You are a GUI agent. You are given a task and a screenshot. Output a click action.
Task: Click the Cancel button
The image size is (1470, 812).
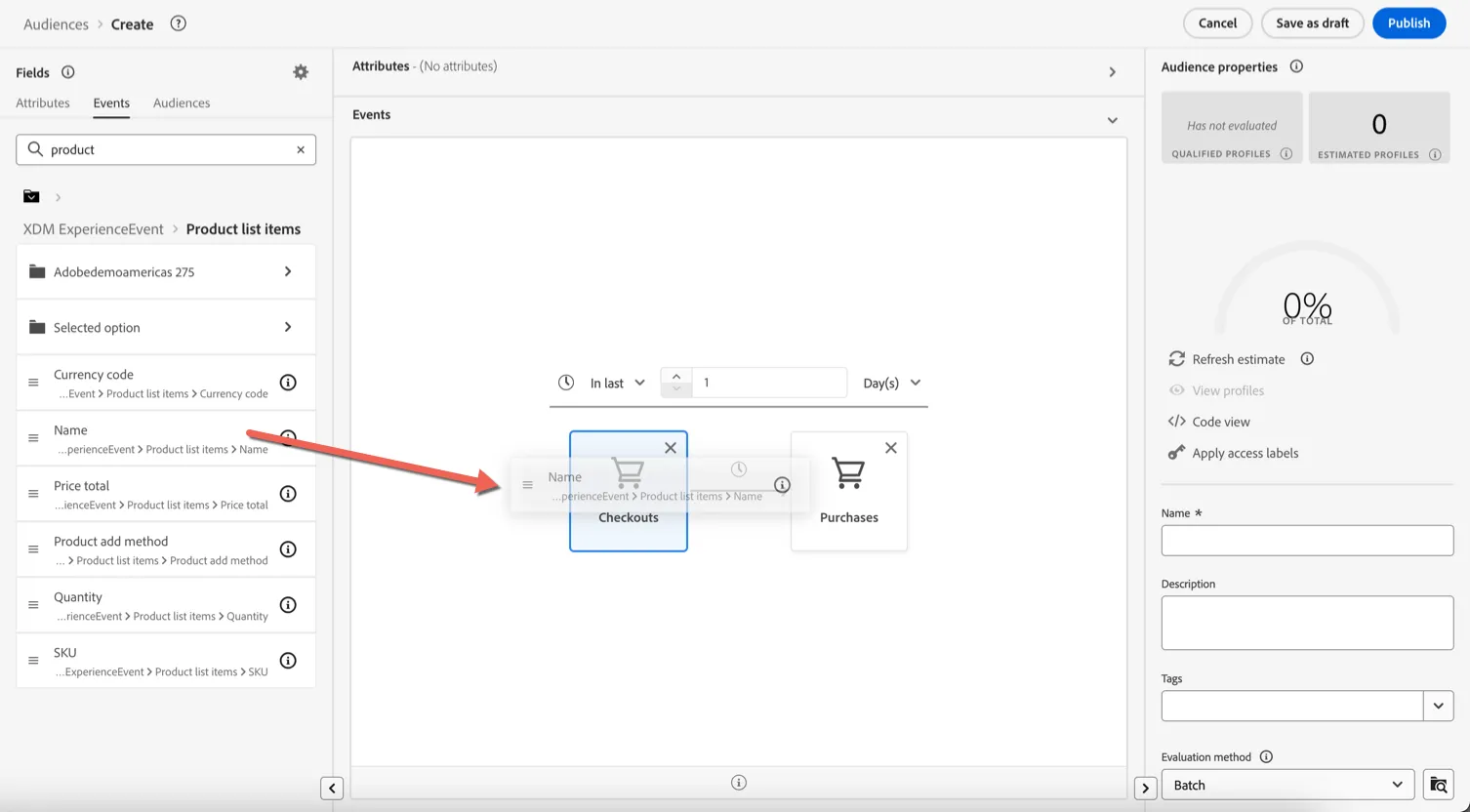1217,23
